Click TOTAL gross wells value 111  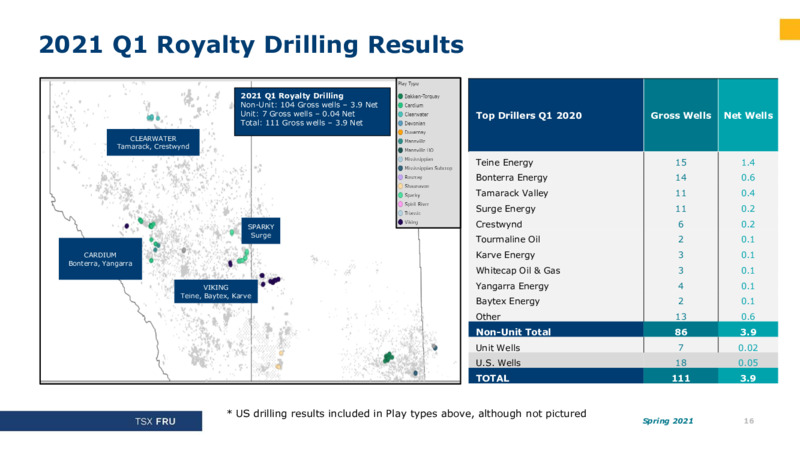pyautogui.click(x=681, y=378)
